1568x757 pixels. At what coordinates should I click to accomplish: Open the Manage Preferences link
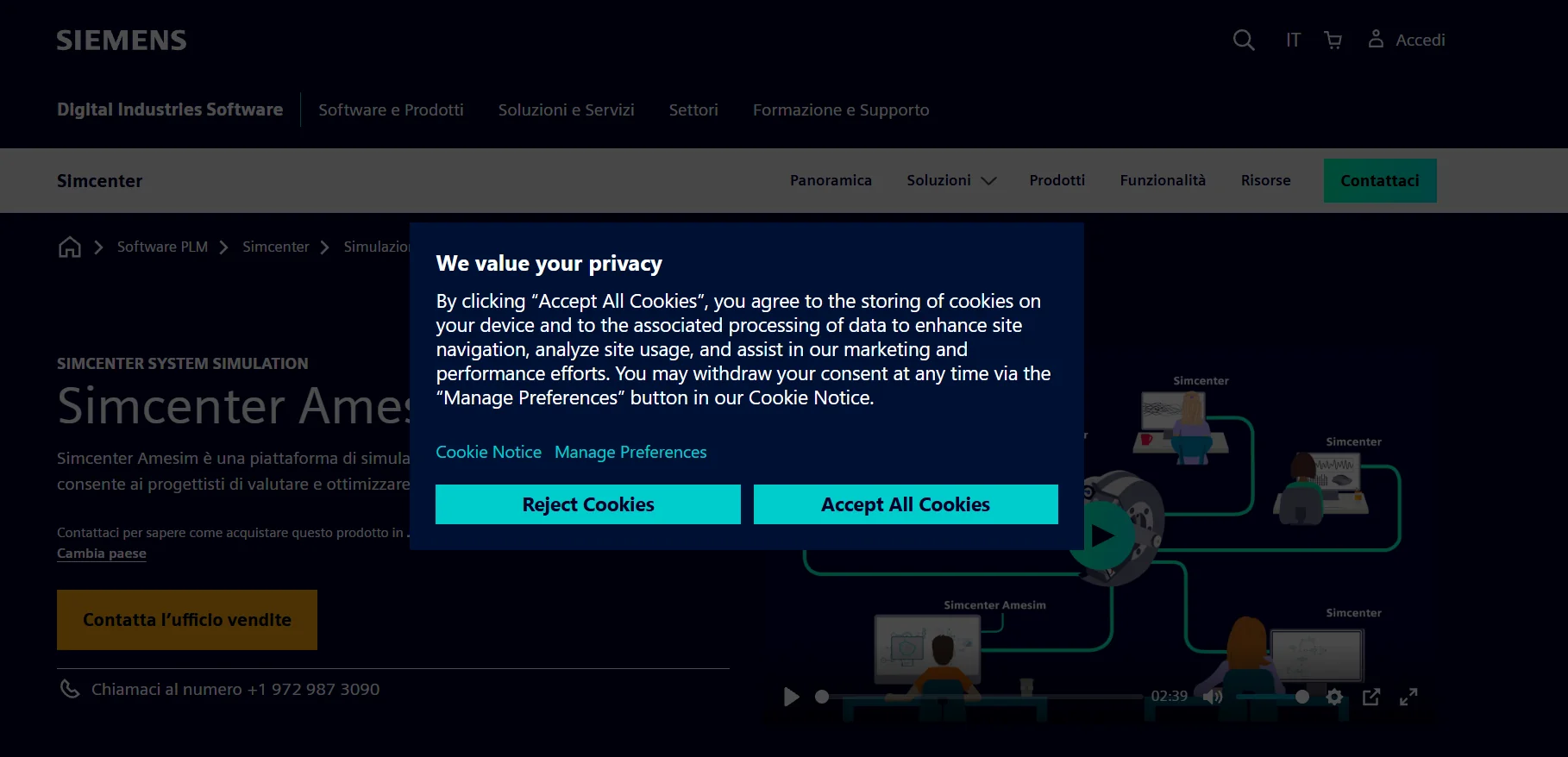click(x=630, y=452)
